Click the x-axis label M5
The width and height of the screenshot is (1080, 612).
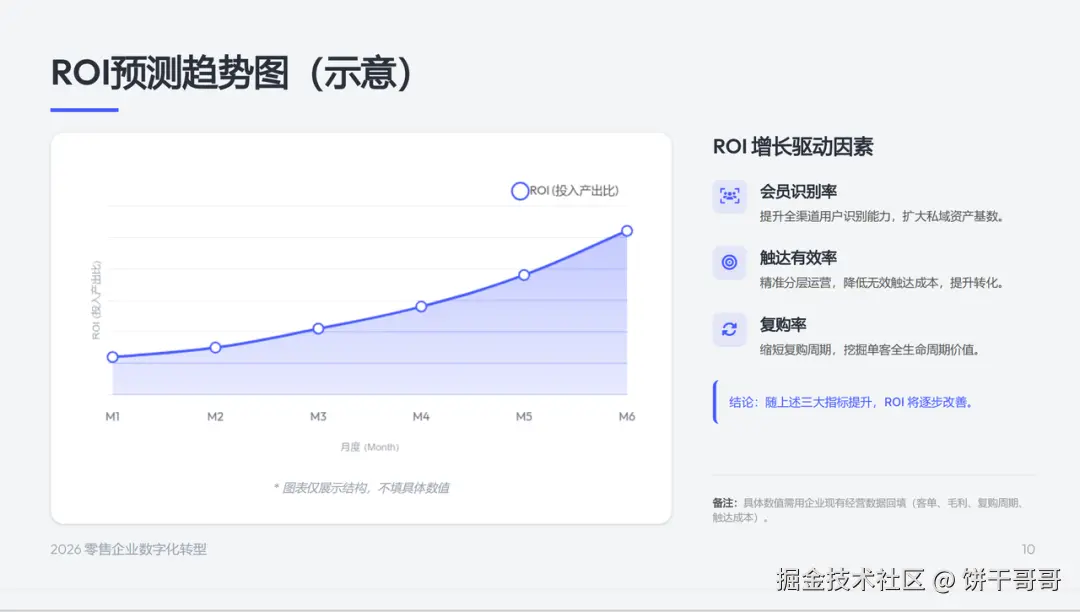click(524, 416)
